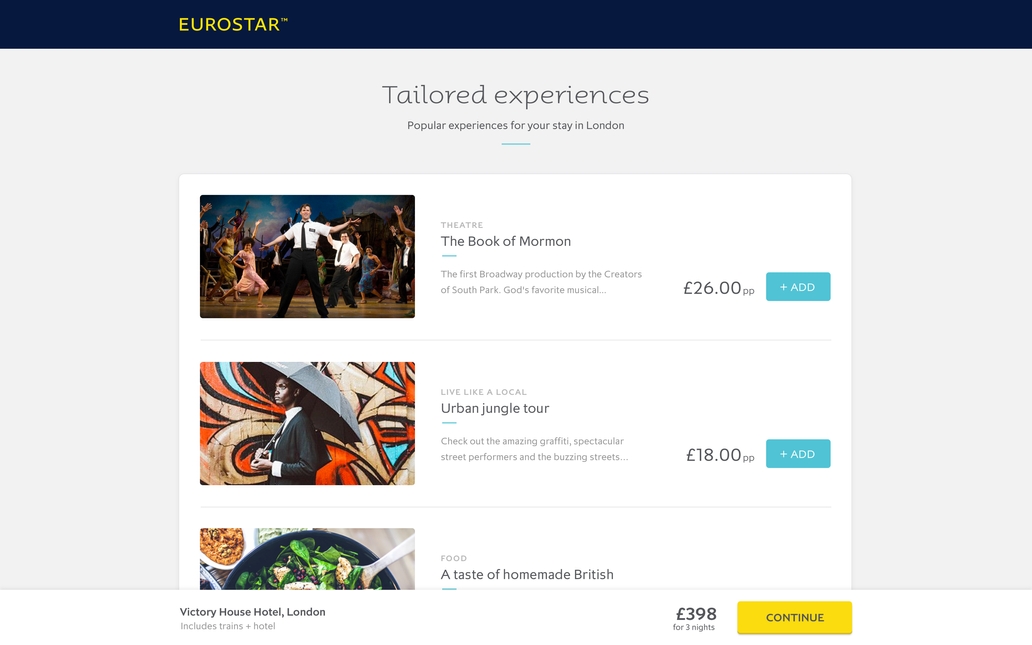This screenshot has height=645, width=1032.
Task: Click the £26.00 pp price
Action: (719, 288)
